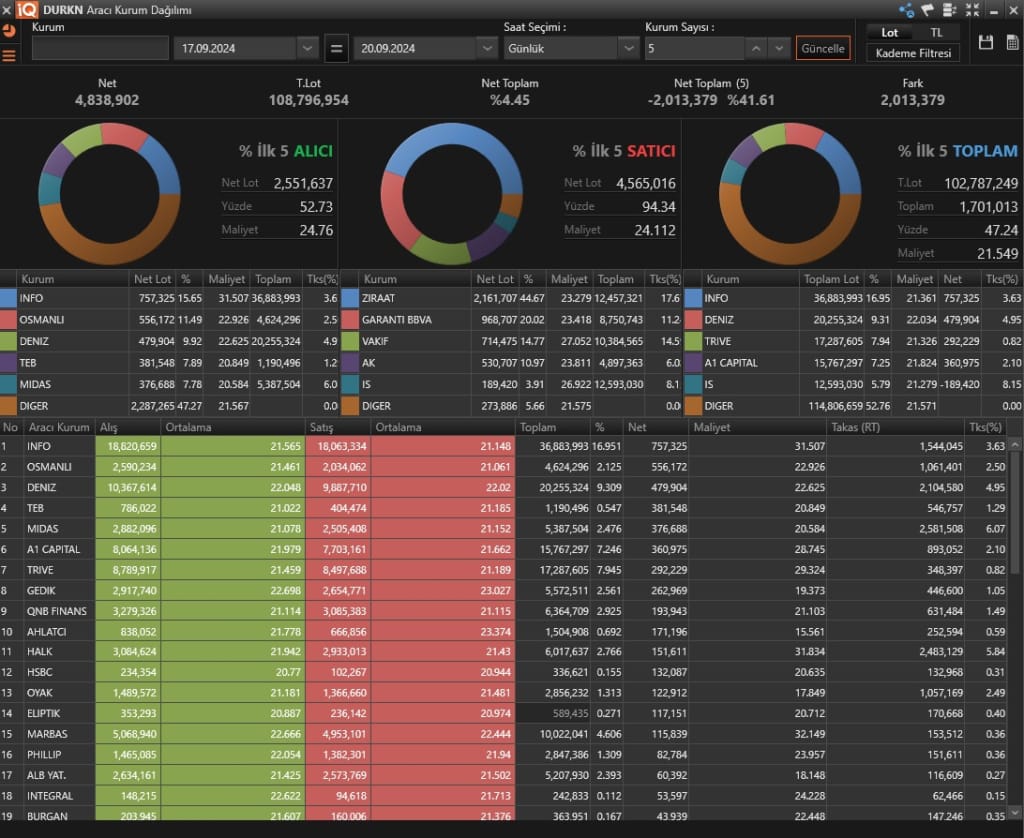
Task: Click the equals sign date-sync button
Action: (336, 48)
